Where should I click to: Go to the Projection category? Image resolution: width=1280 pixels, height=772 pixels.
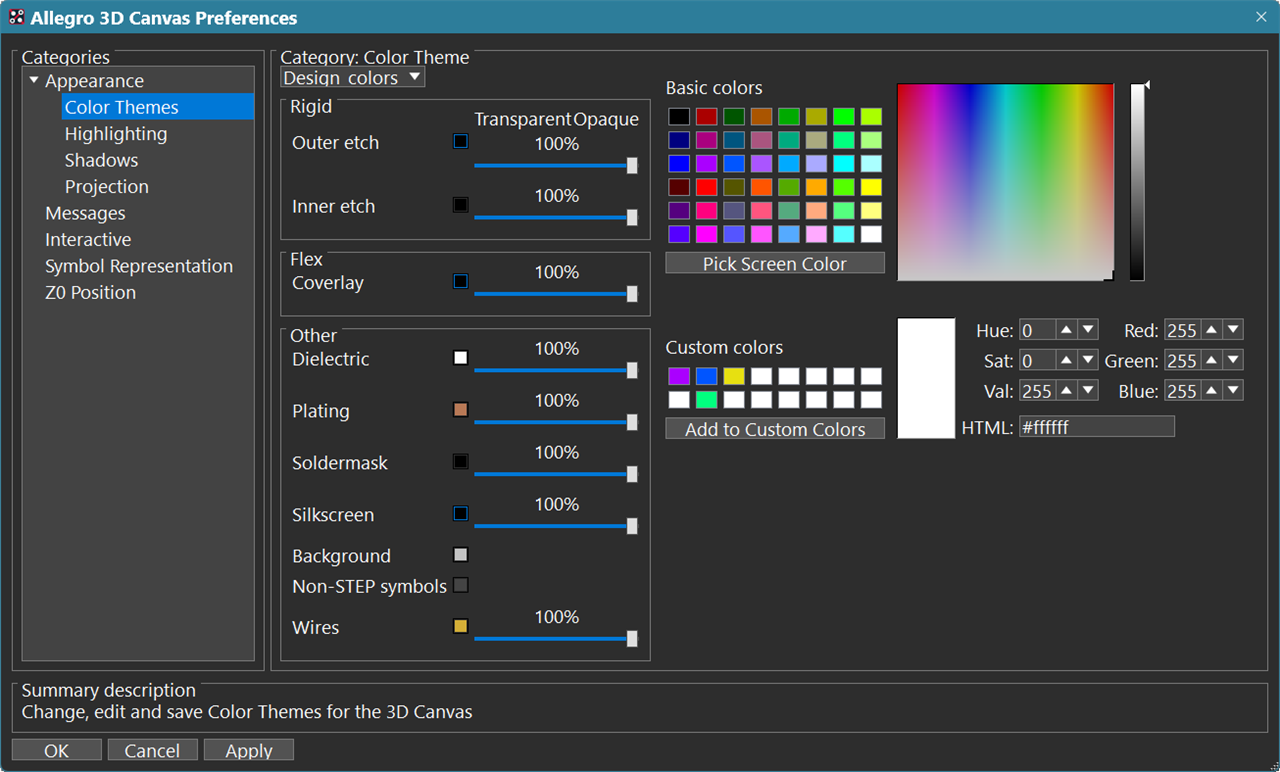click(106, 186)
